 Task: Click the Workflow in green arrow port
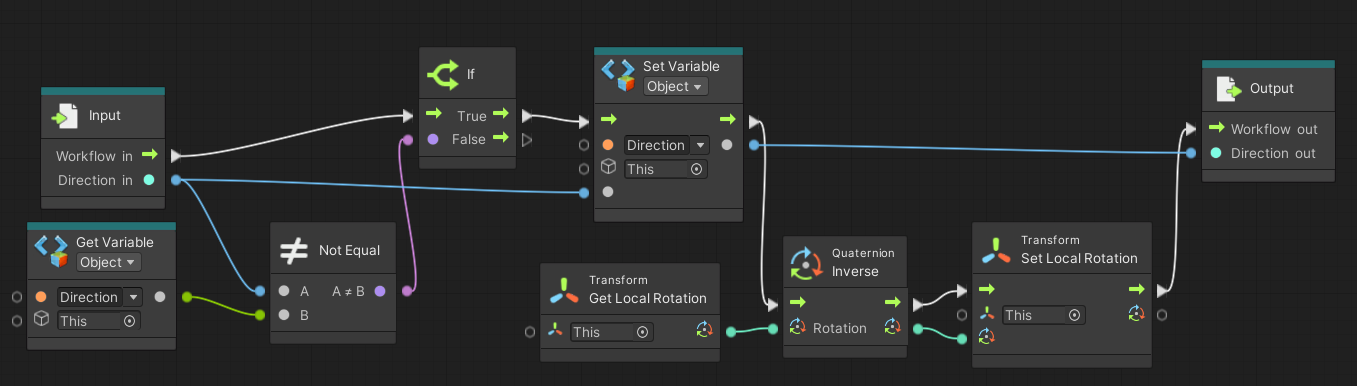(150, 155)
